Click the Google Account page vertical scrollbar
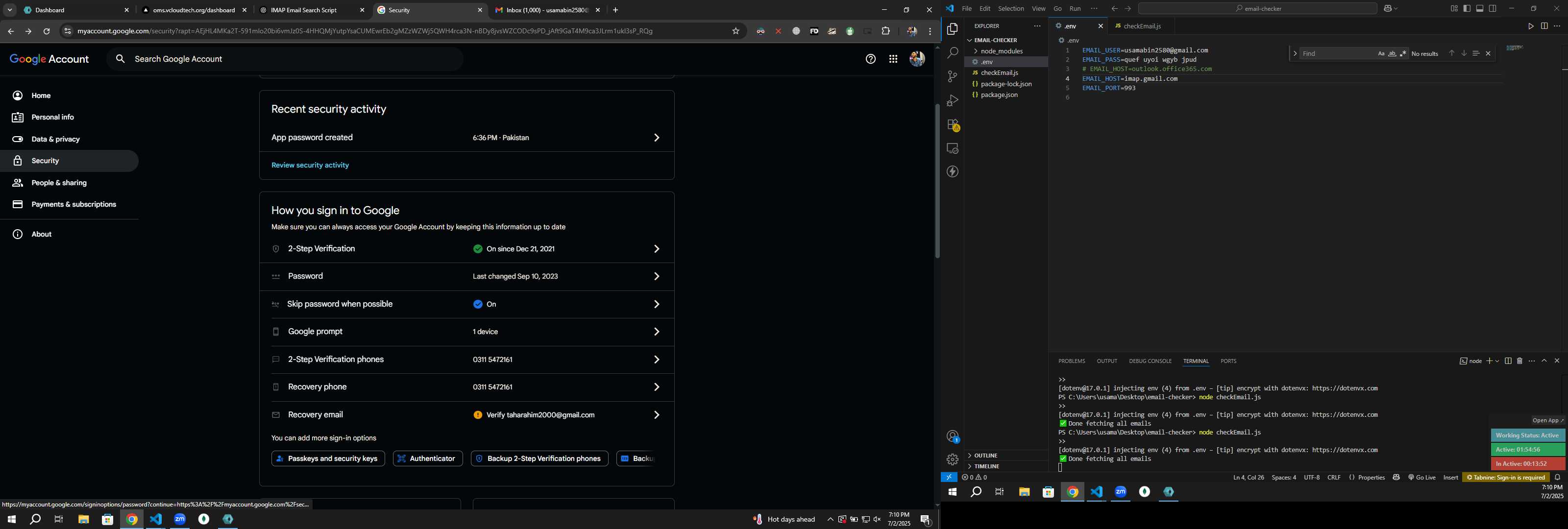This screenshot has height=529, width=1568. (937, 181)
